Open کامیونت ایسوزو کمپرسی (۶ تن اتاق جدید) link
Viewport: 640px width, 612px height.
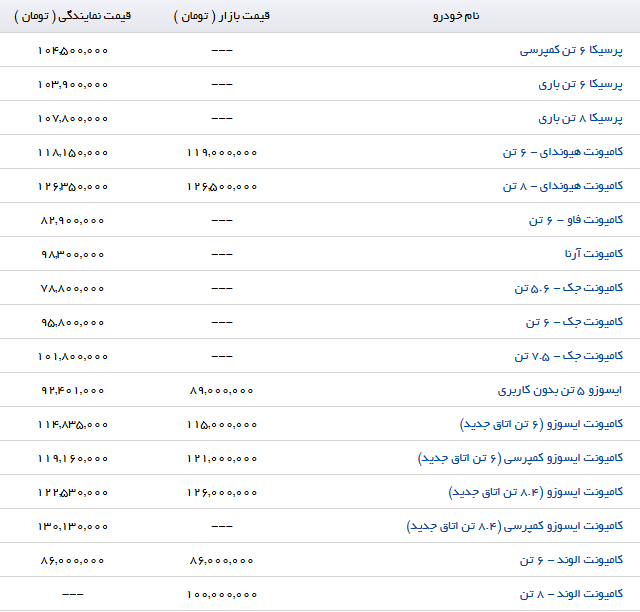tap(520, 458)
